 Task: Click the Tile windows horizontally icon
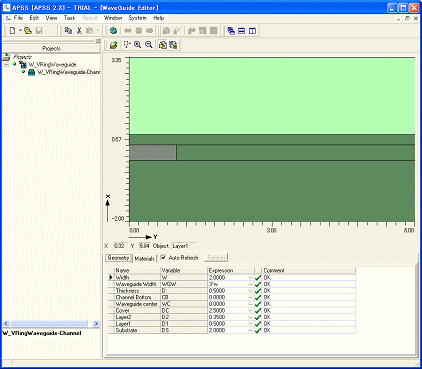coord(242,31)
